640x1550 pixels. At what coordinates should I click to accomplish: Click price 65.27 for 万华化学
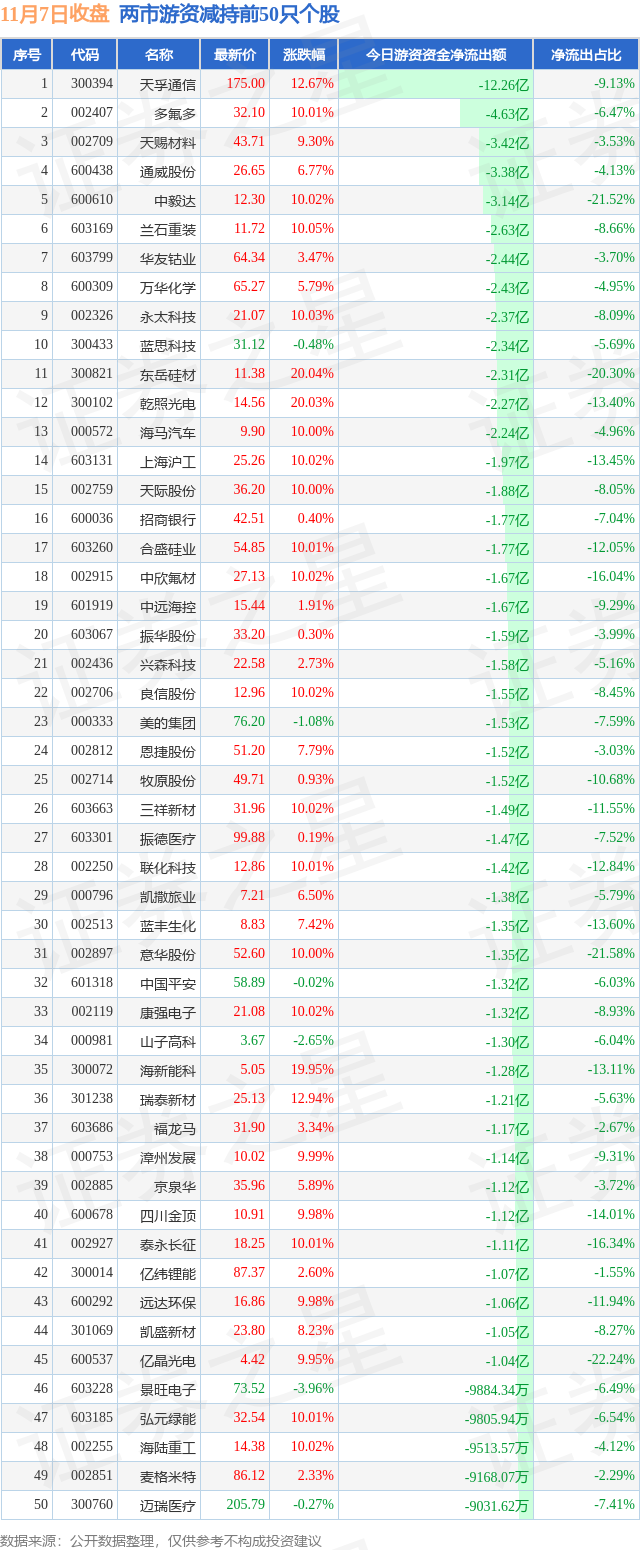249,286
